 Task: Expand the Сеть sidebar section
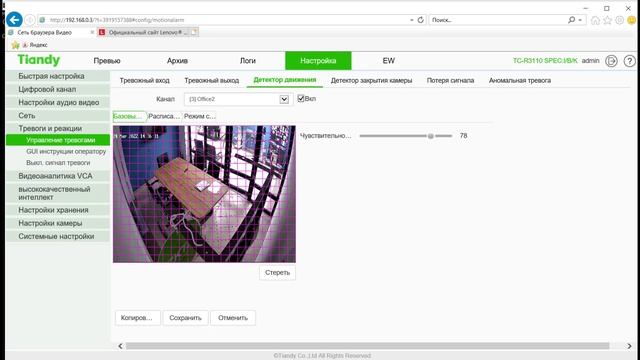58,116
